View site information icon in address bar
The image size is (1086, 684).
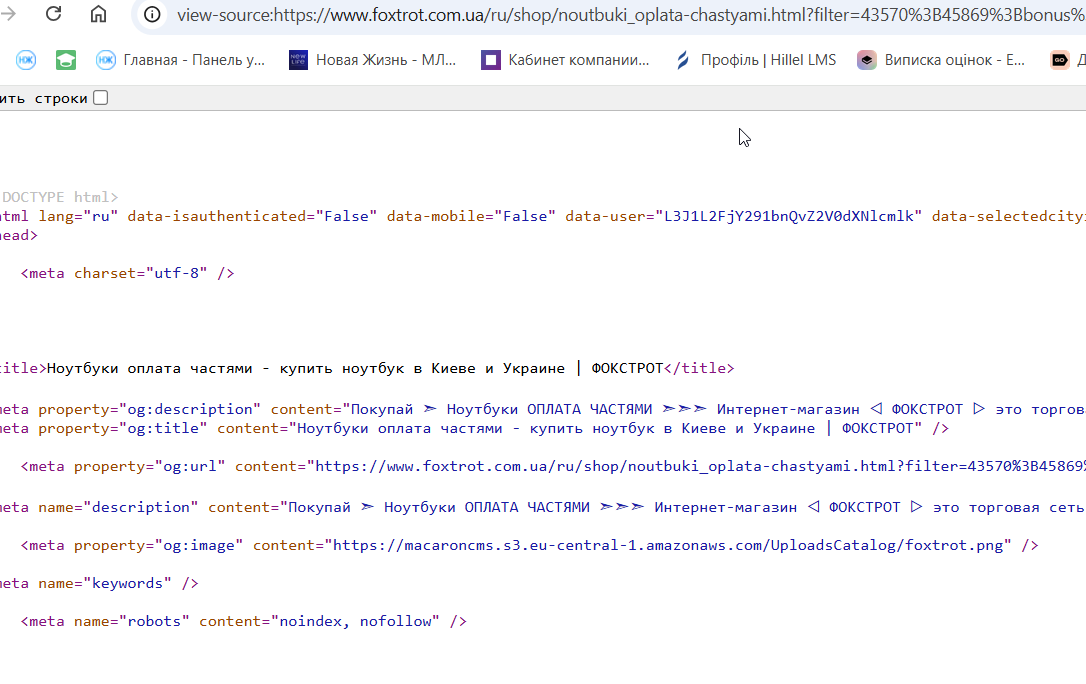pyautogui.click(x=152, y=14)
